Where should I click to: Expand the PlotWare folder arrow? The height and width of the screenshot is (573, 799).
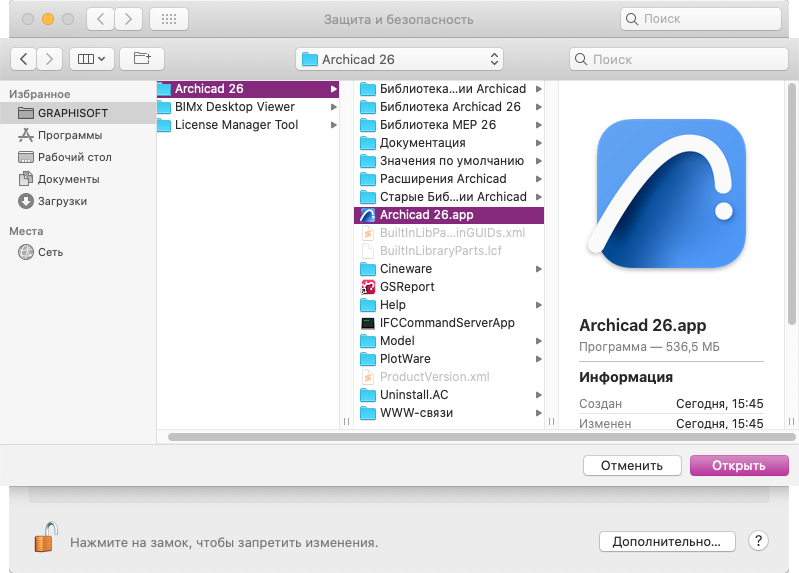(x=539, y=359)
